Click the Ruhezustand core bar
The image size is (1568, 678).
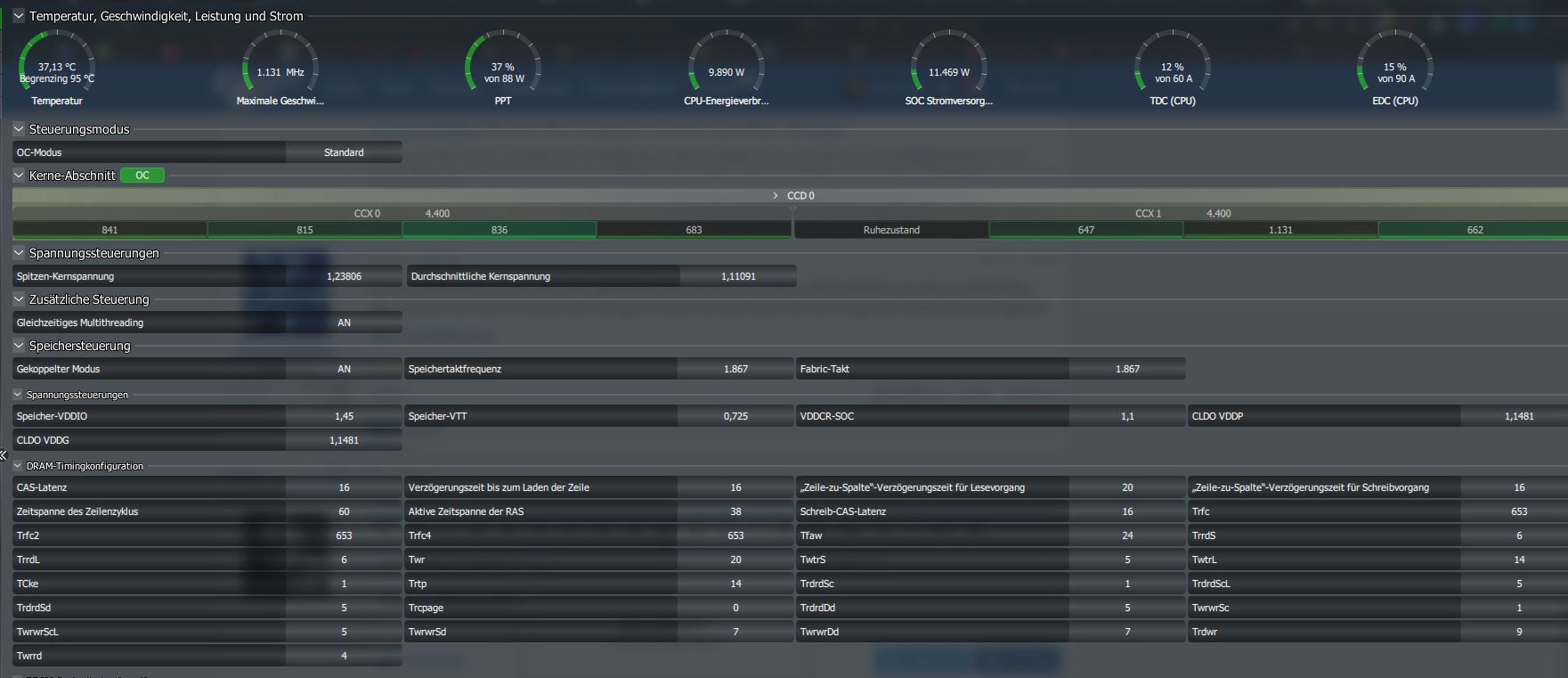point(891,230)
